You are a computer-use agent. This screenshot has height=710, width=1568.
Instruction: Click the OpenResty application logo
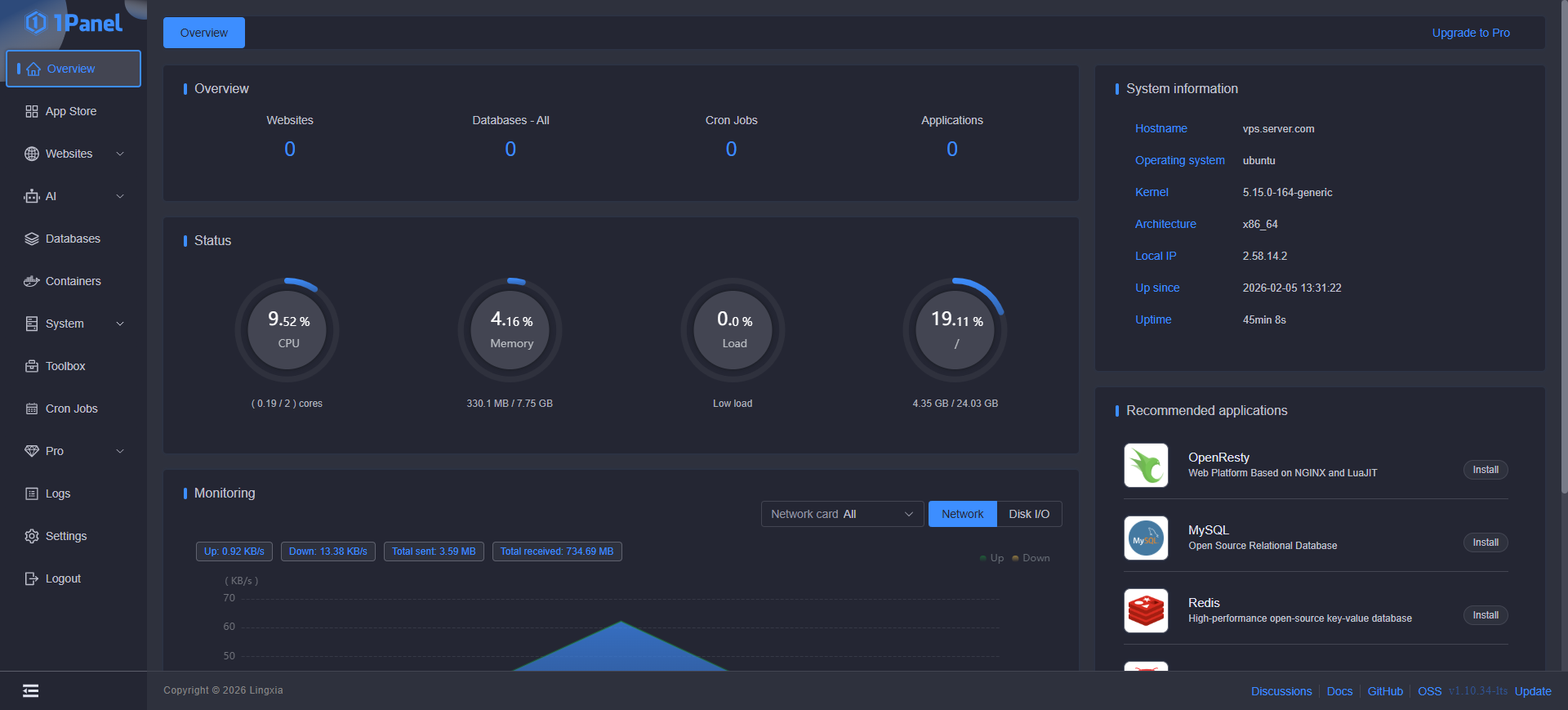tap(1146, 465)
